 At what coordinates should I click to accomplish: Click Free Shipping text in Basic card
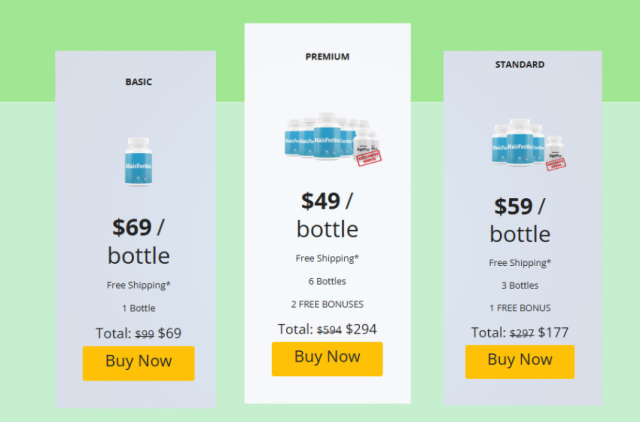click(x=138, y=285)
